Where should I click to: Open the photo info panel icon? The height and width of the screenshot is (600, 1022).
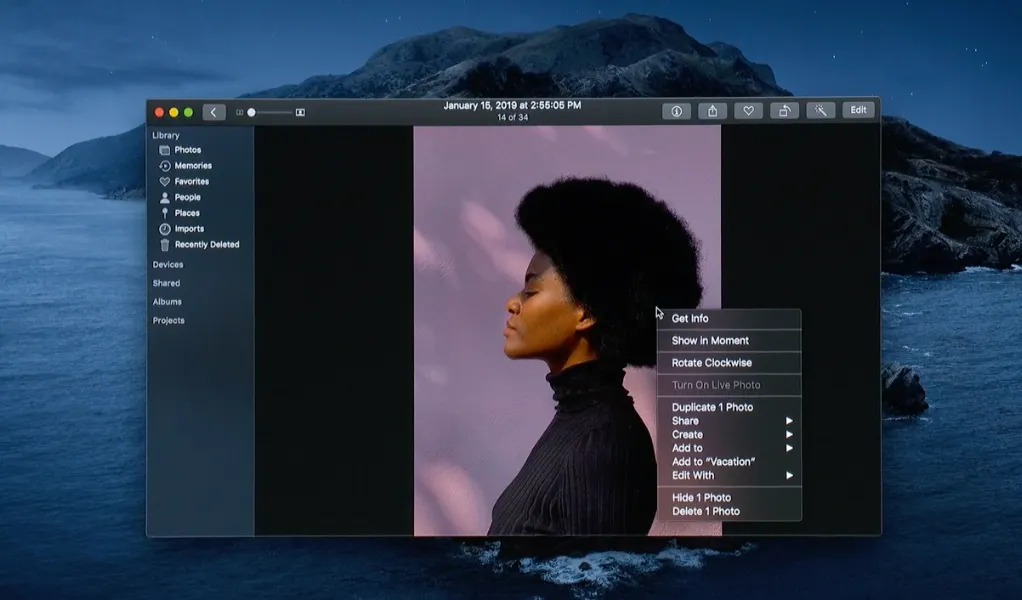click(677, 111)
